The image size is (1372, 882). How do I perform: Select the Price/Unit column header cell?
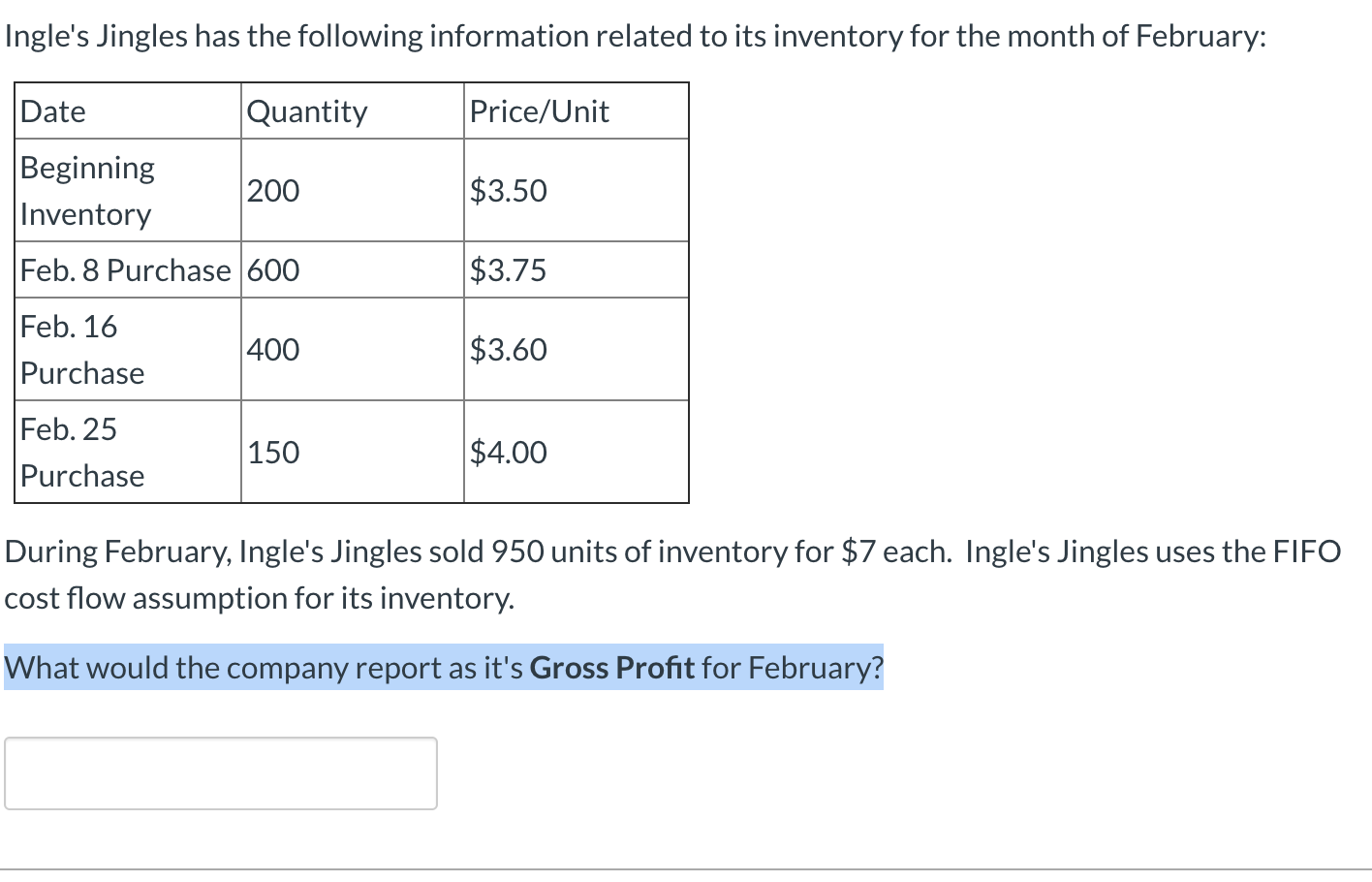click(x=577, y=111)
